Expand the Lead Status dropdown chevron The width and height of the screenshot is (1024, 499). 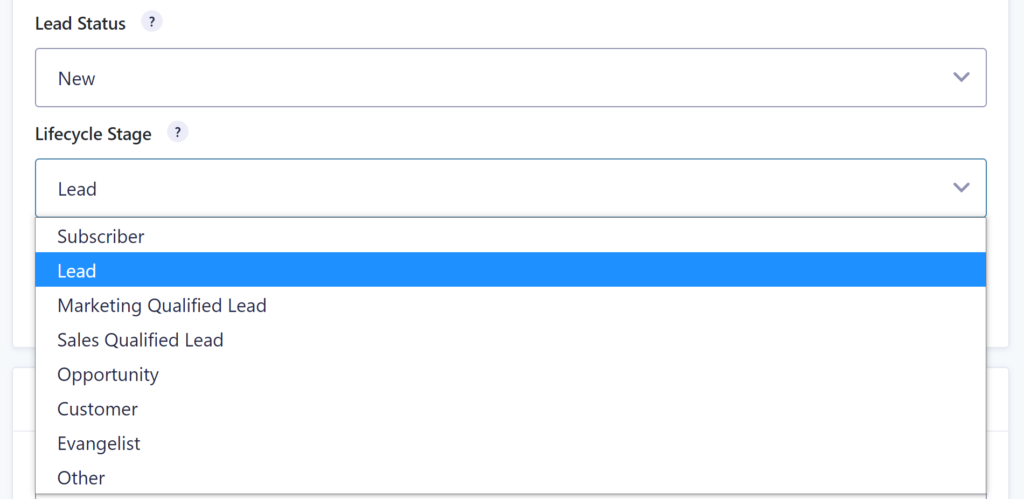961,78
